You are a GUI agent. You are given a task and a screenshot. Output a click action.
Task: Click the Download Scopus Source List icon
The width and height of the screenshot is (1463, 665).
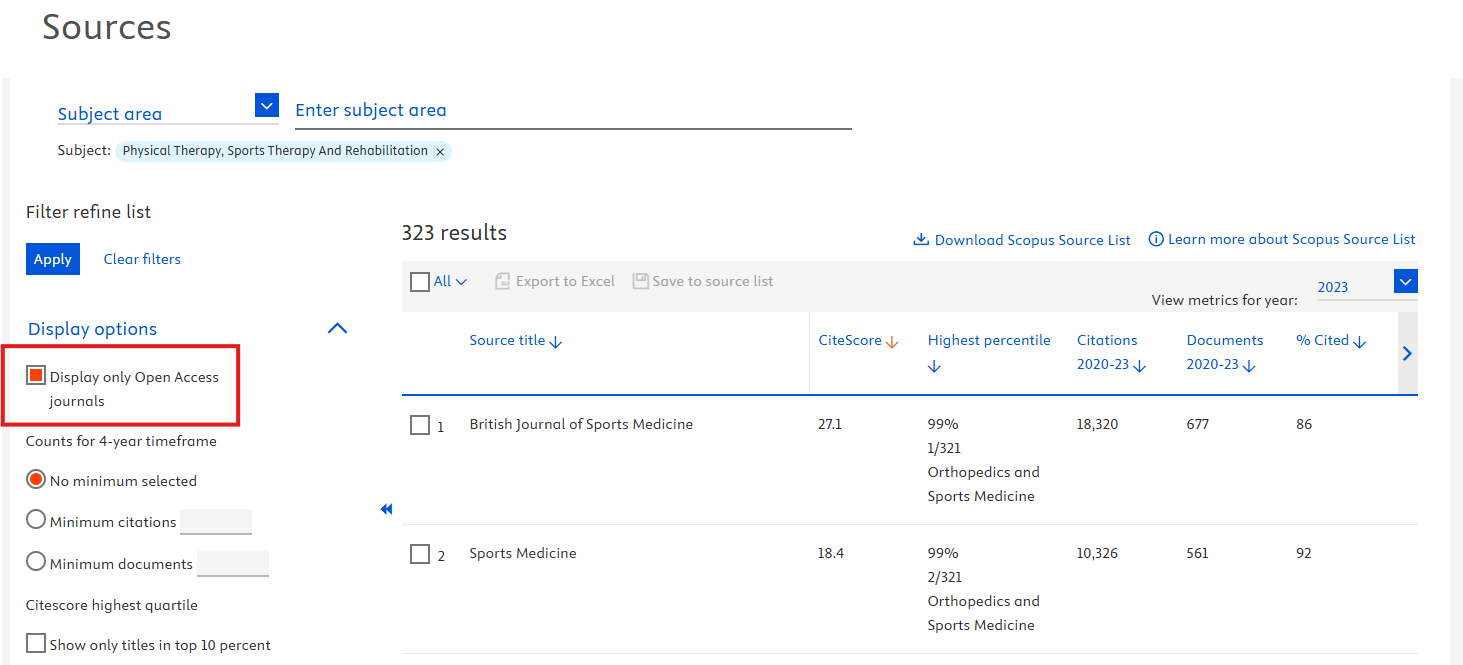[x=921, y=240]
